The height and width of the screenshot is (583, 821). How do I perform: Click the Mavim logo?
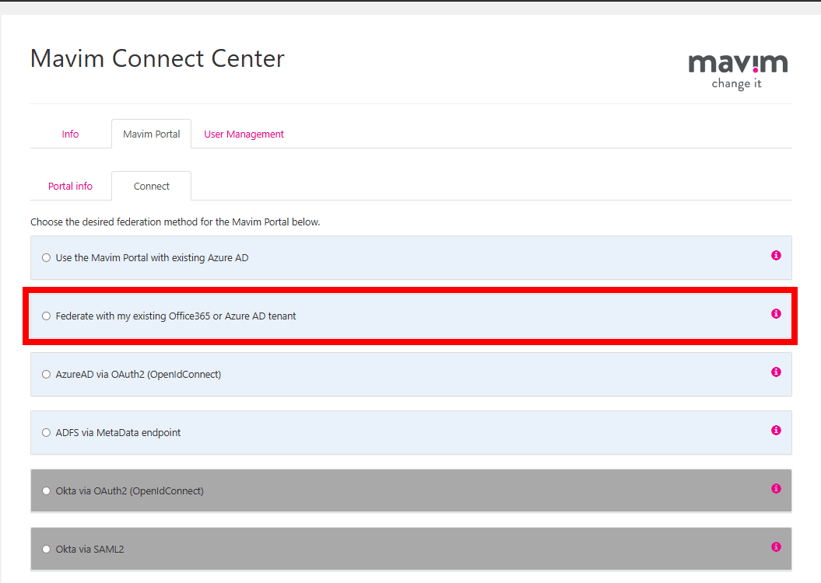(738, 71)
